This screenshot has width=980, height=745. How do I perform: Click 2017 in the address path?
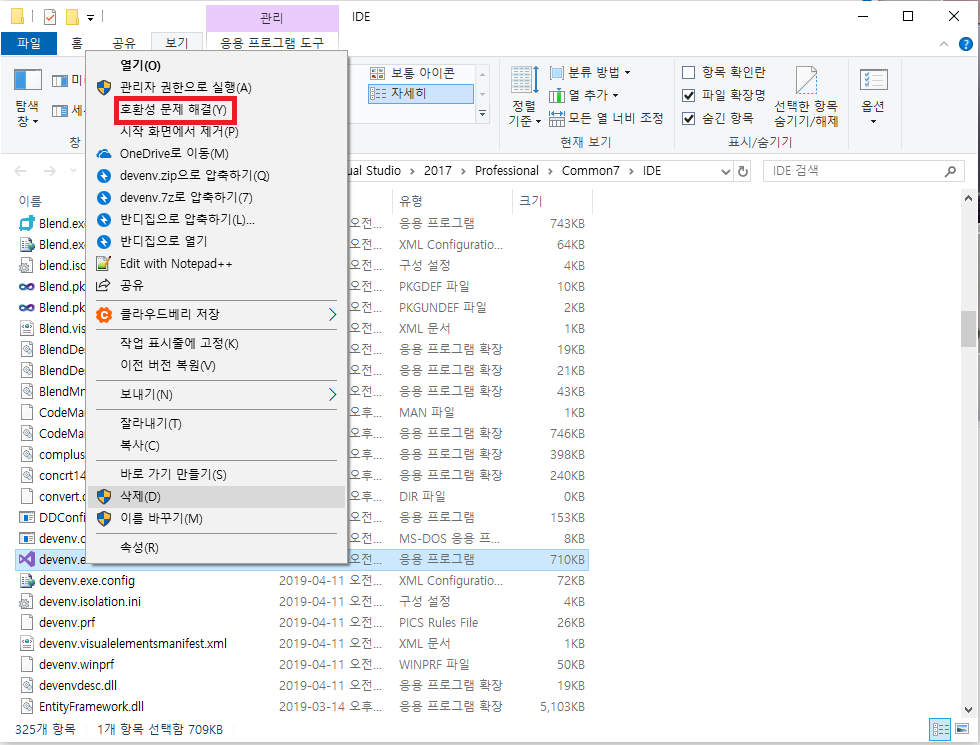coord(438,171)
